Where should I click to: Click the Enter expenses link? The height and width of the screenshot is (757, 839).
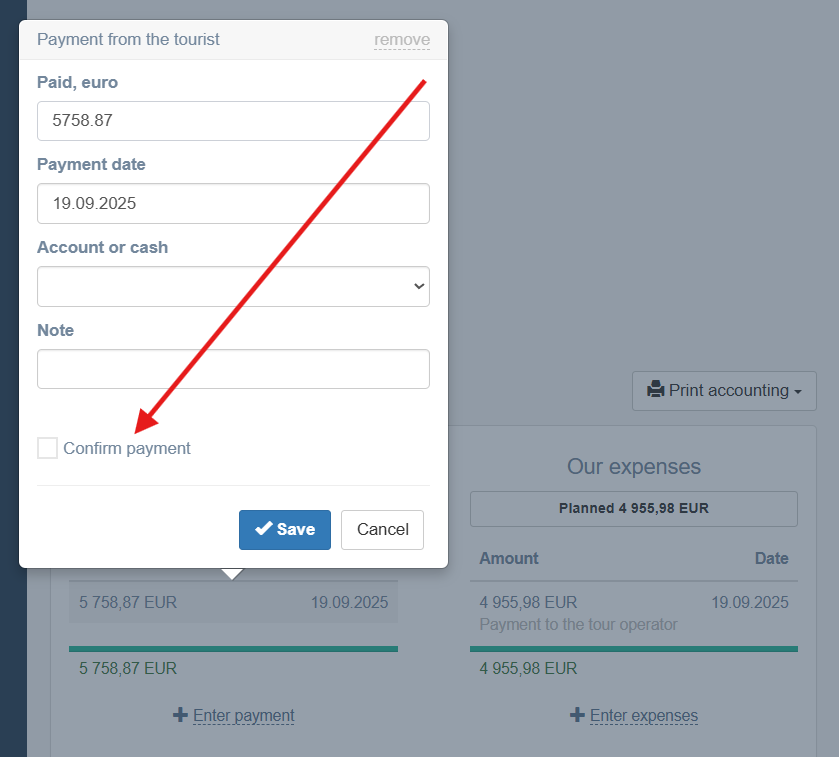(x=644, y=715)
